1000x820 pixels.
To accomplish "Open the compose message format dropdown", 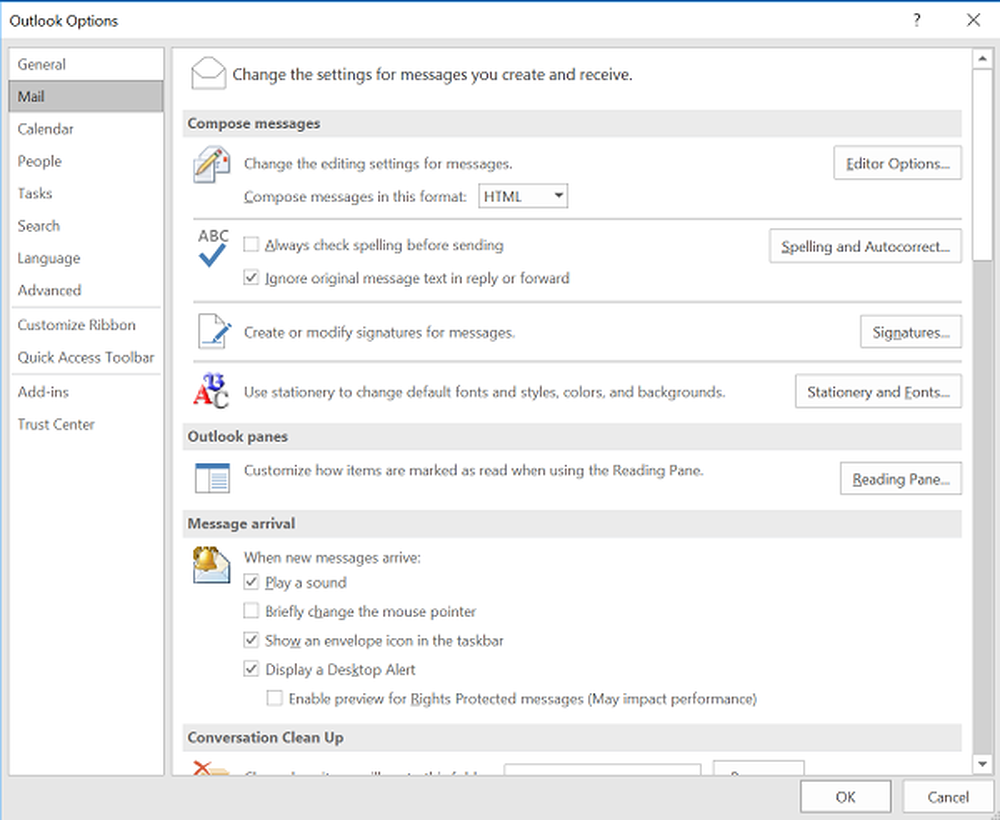I will click(x=523, y=196).
